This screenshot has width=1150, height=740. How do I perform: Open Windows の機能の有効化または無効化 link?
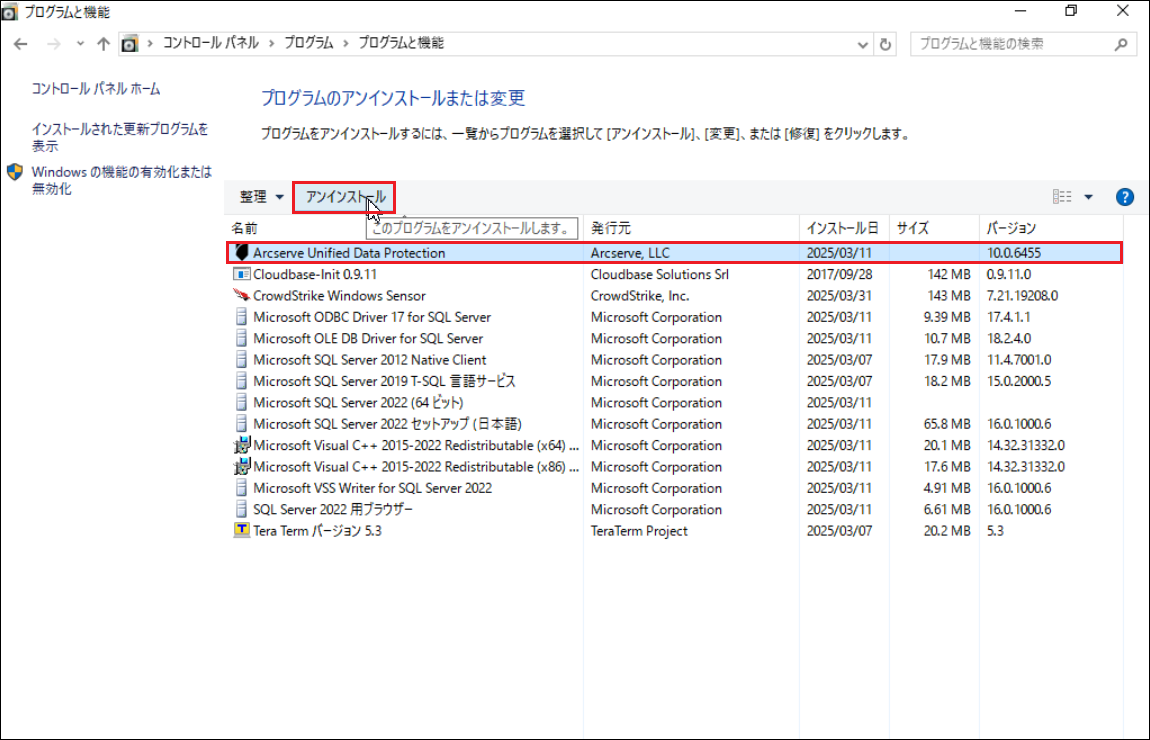[122, 180]
